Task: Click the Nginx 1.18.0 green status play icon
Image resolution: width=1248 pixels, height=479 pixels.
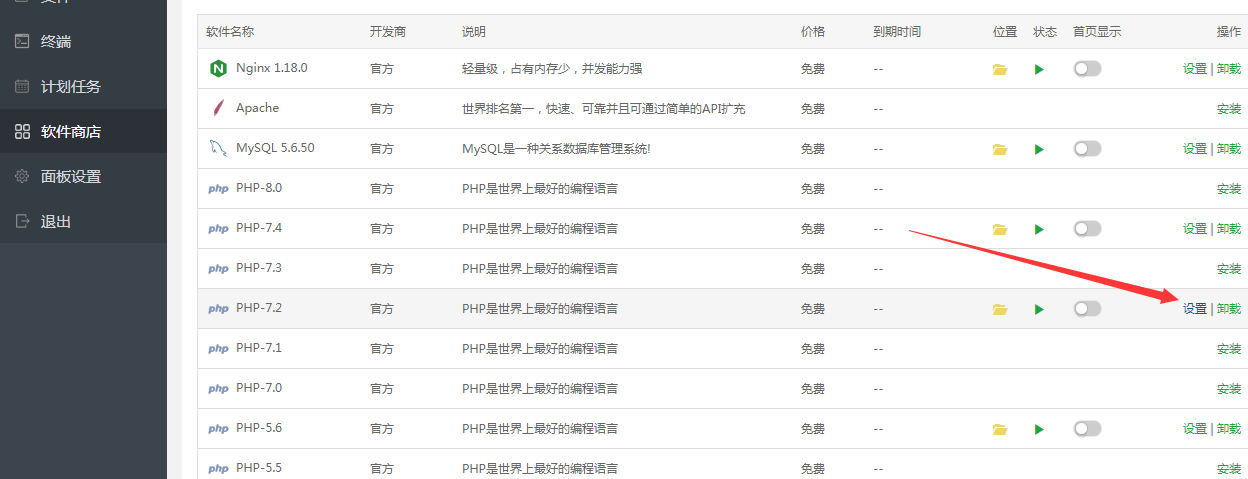Action: pyautogui.click(x=1039, y=69)
